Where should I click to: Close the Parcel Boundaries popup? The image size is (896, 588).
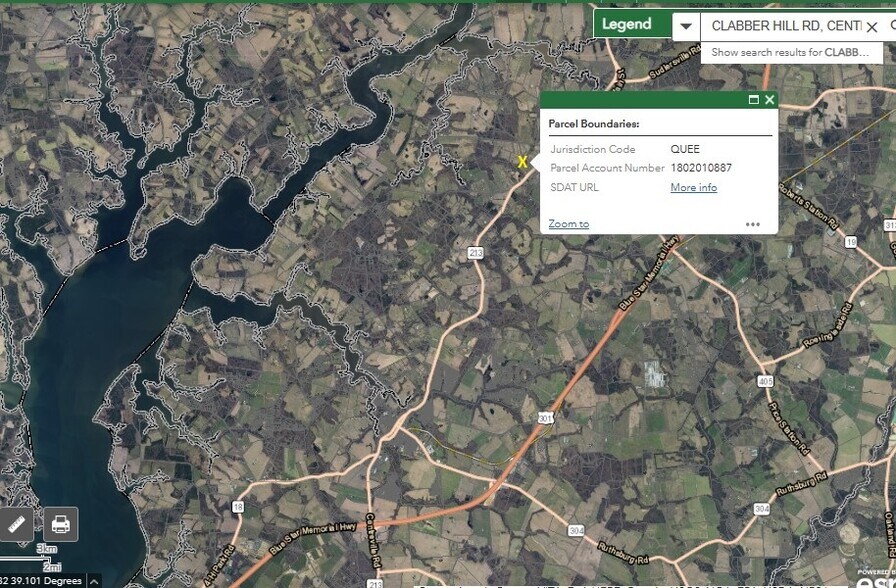tap(770, 100)
